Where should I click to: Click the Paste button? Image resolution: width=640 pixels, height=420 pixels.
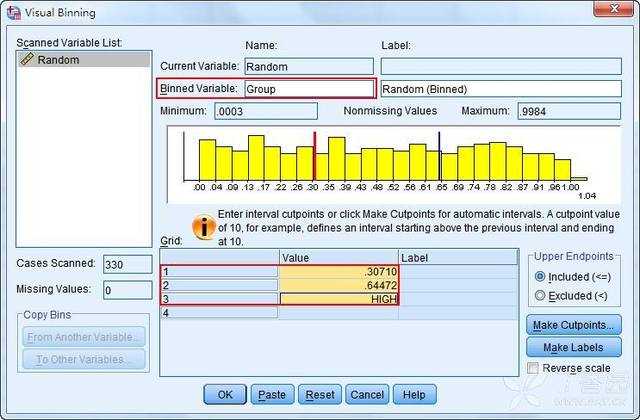pos(272,395)
